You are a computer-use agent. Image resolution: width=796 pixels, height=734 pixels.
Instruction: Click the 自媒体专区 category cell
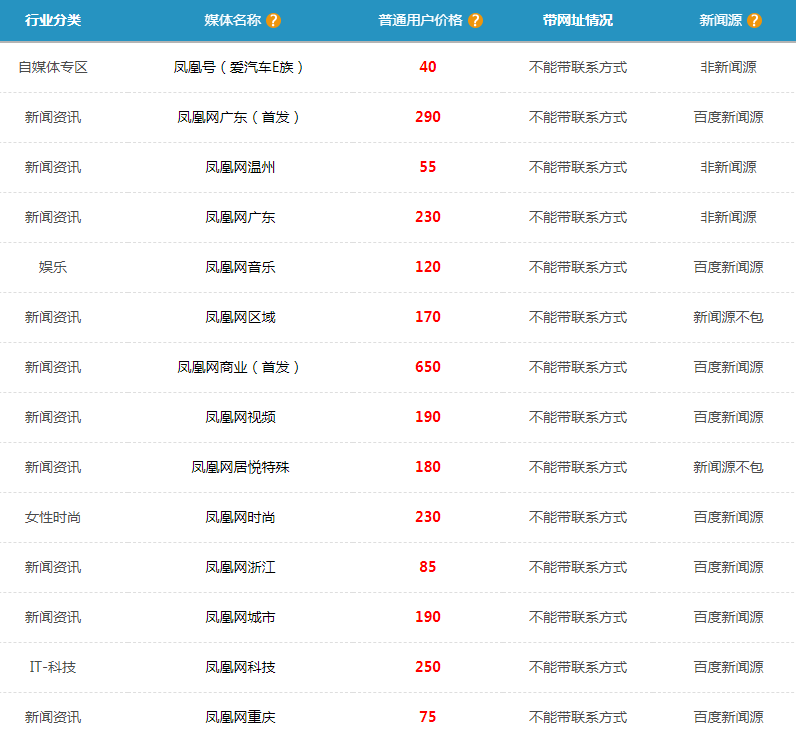tap(53, 67)
